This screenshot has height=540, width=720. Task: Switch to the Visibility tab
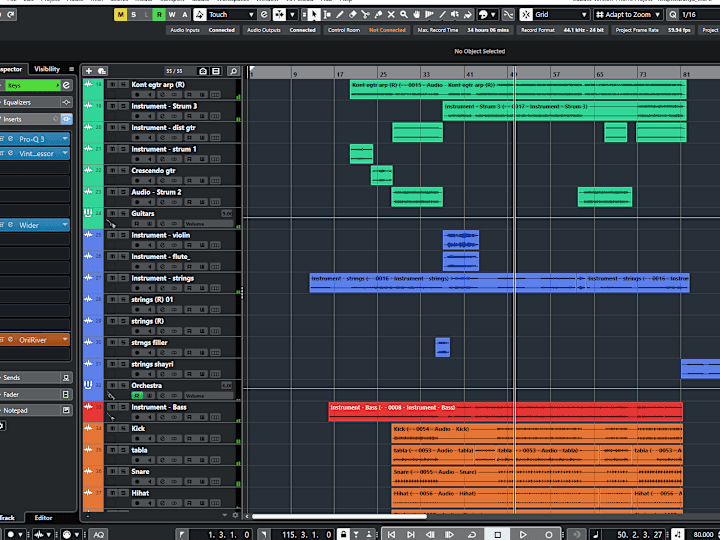point(47,69)
